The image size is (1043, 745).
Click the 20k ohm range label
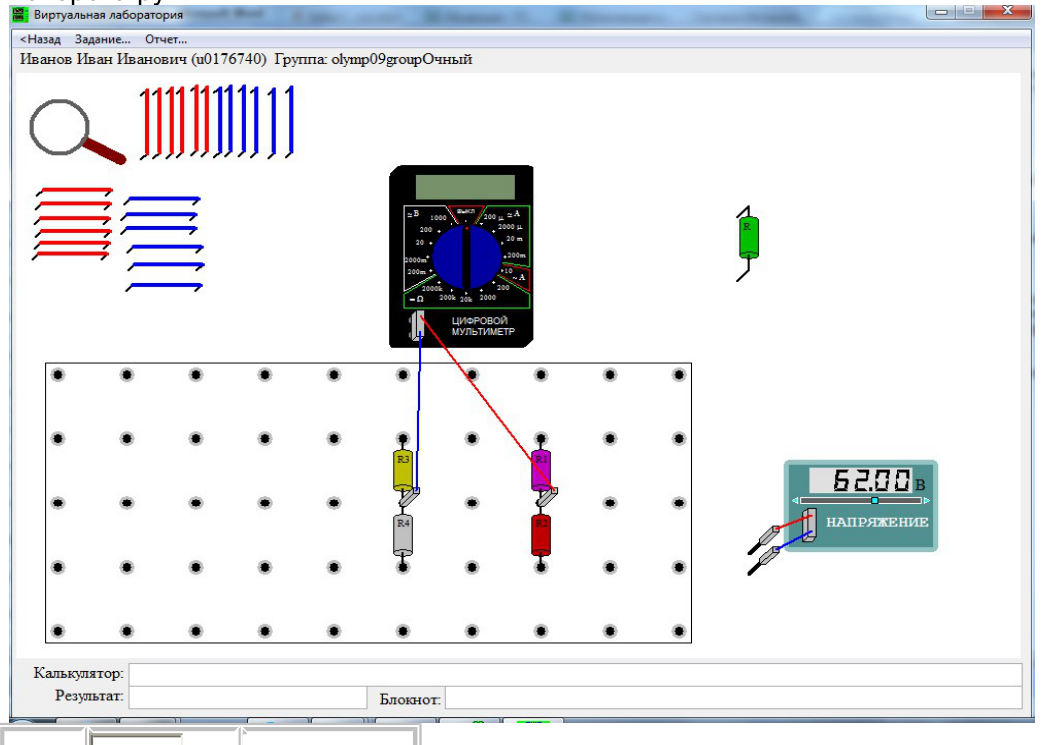[466, 299]
